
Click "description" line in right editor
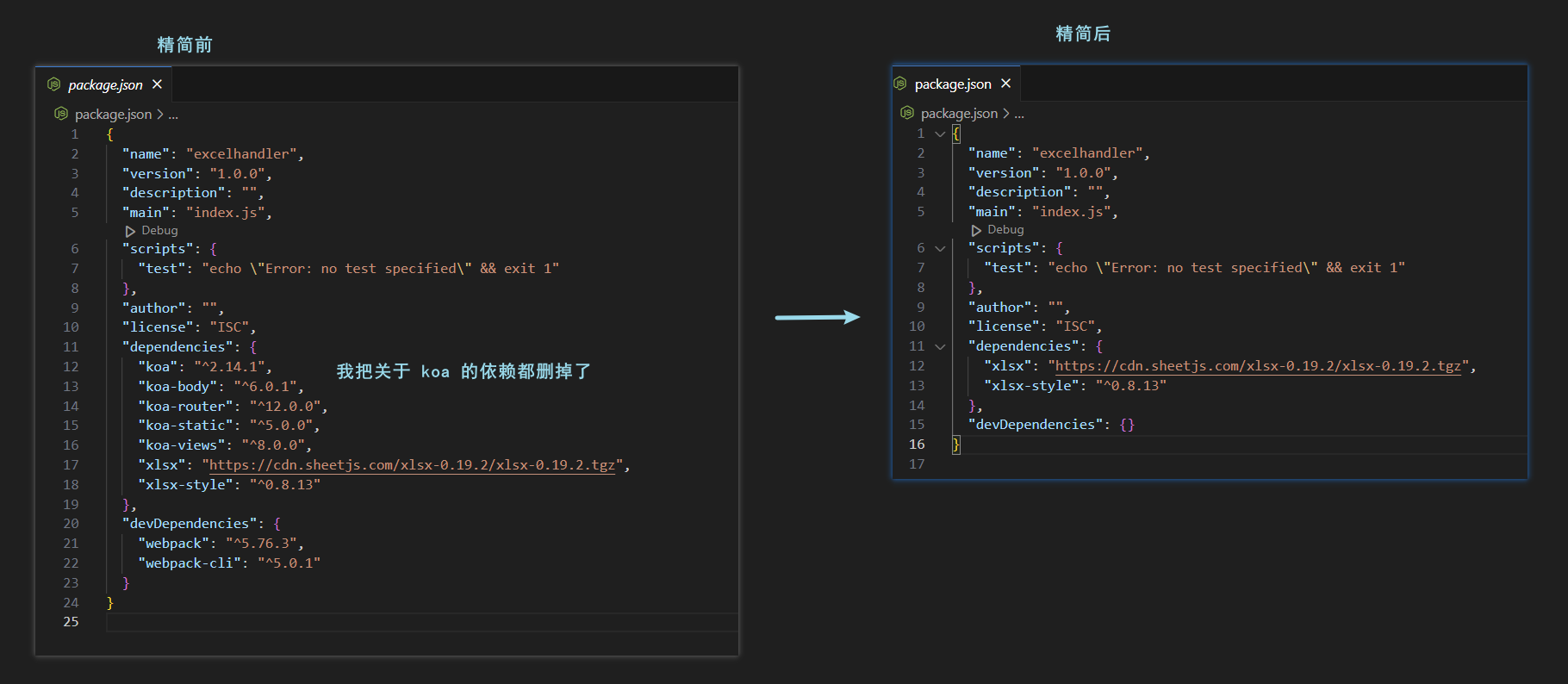coord(1039,192)
